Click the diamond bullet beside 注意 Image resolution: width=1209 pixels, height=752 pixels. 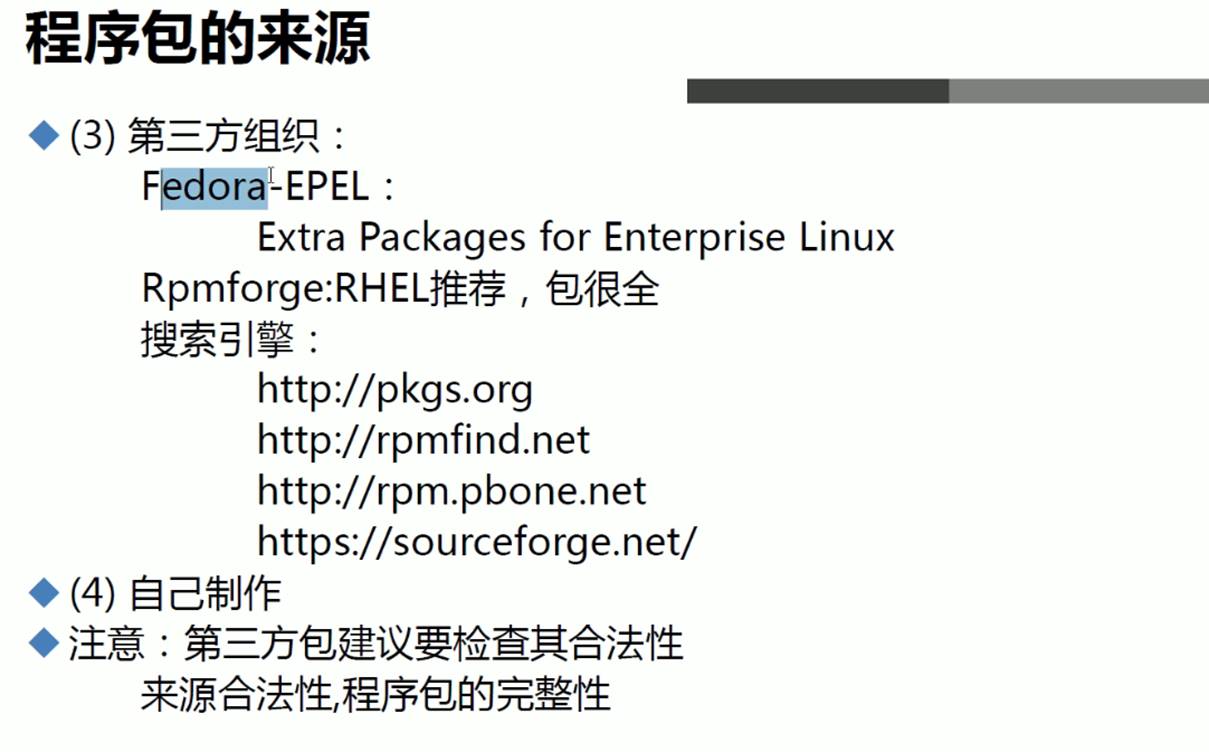pos(44,643)
